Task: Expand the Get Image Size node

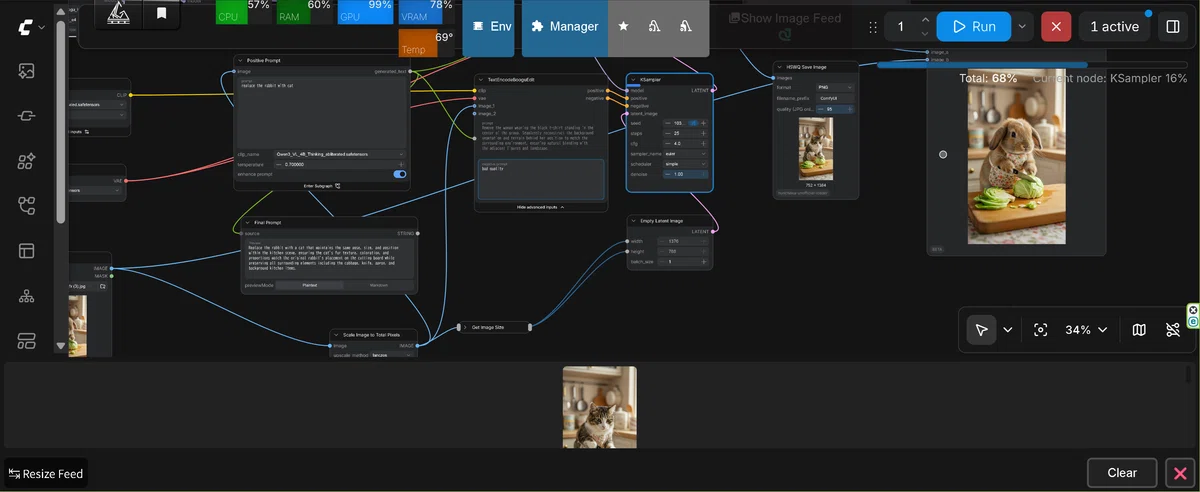Action: click(x=465, y=327)
